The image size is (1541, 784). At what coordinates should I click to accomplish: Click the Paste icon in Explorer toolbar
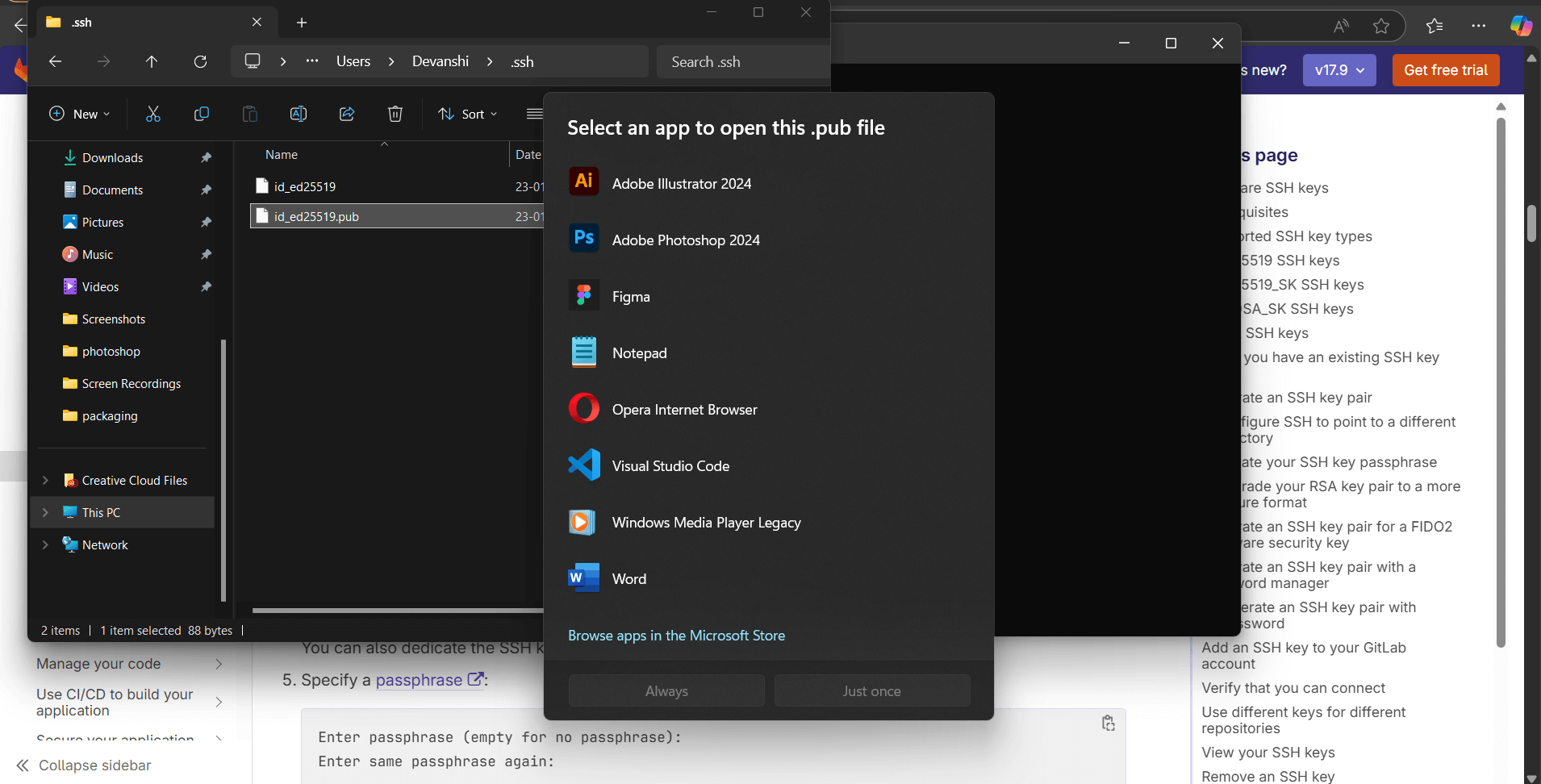pyautogui.click(x=250, y=114)
